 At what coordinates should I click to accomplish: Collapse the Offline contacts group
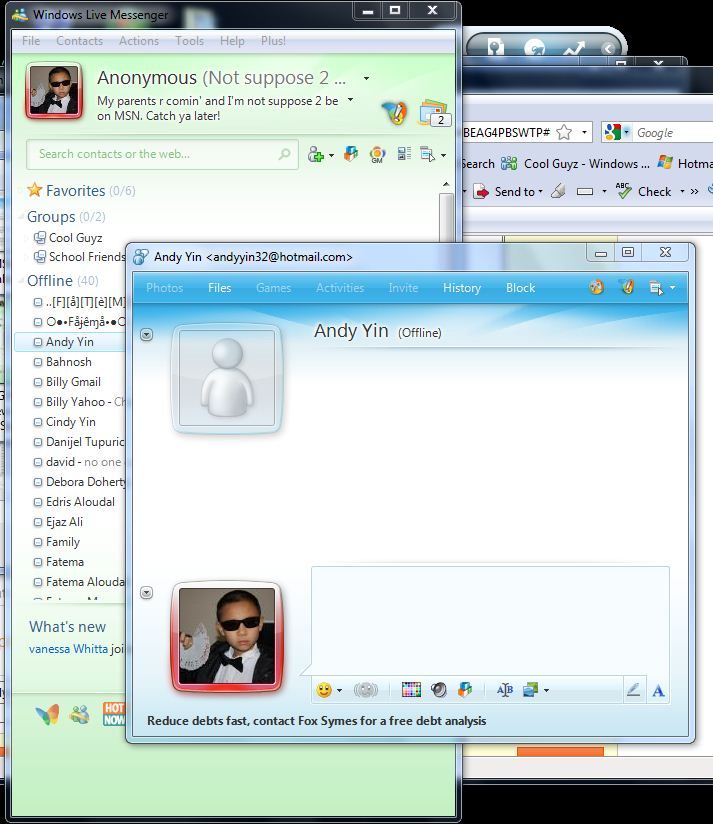tap(22, 281)
